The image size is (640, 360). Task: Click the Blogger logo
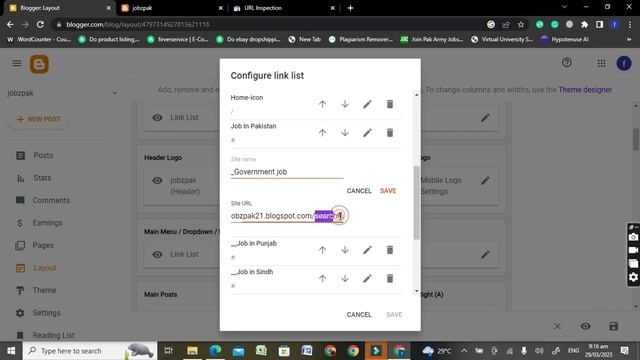pyautogui.click(x=39, y=64)
